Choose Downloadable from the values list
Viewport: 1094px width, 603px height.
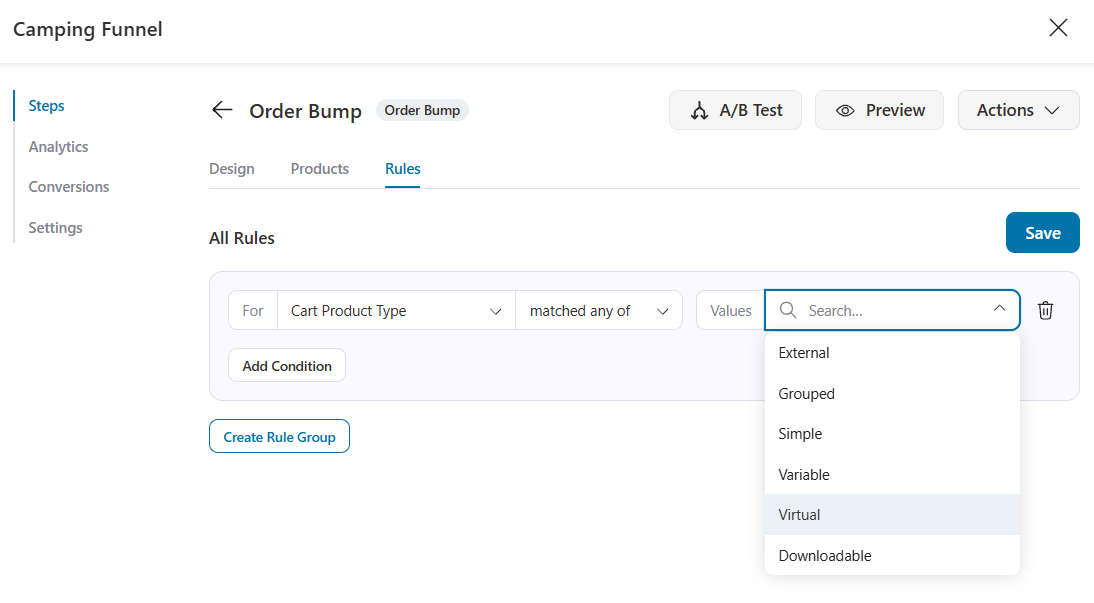pyautogui.click(x=892, y=556)
